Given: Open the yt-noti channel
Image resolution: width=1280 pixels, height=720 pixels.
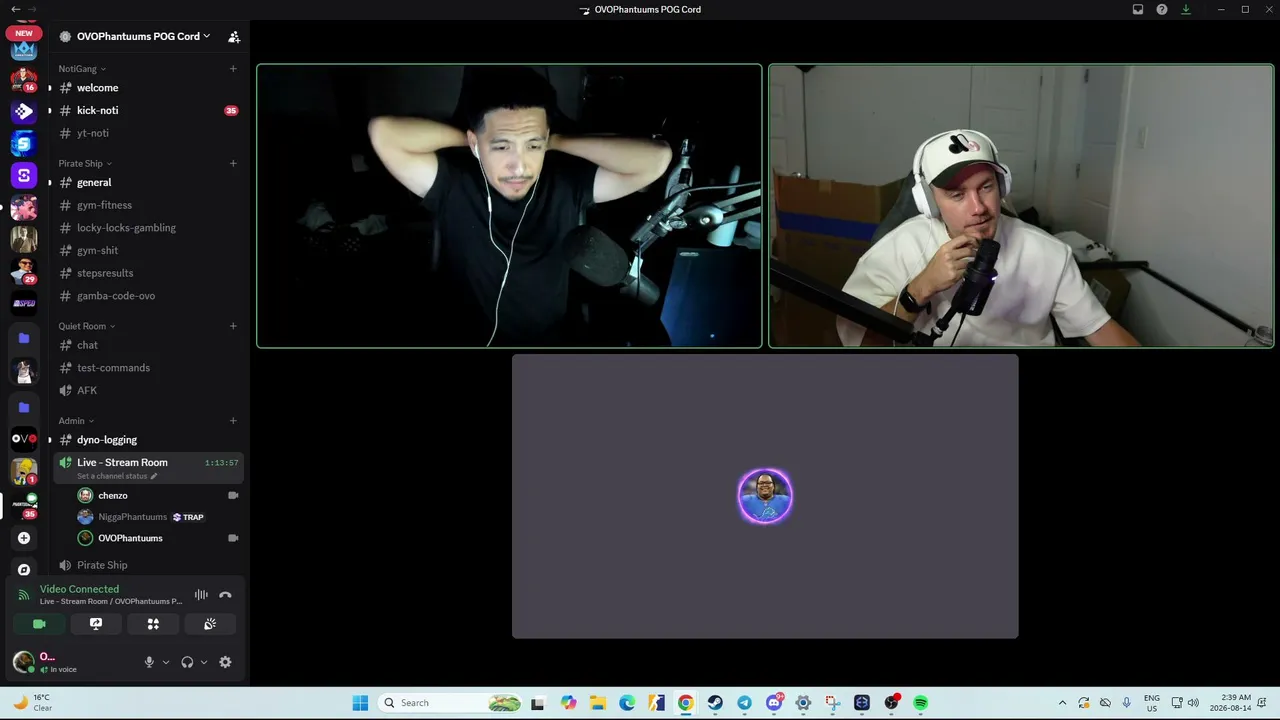Looking at the screenshot, I should [148, 133].
